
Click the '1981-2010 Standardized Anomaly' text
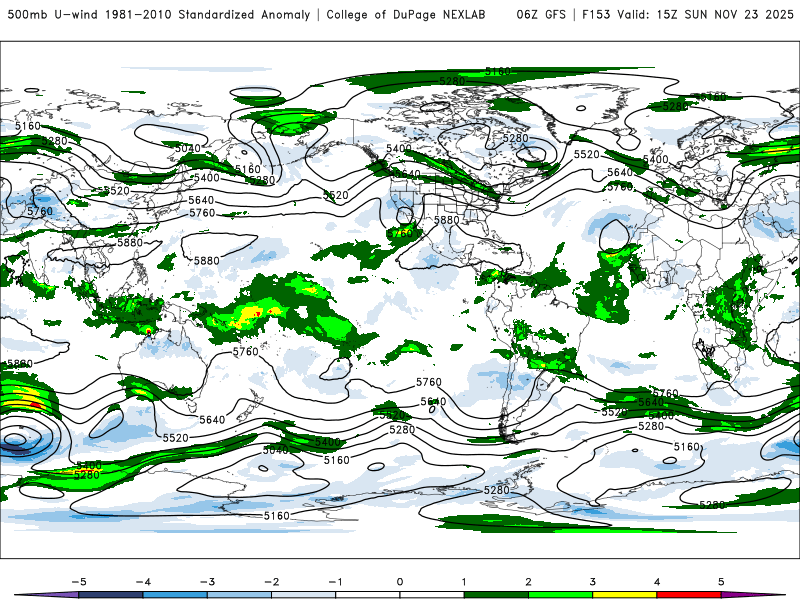tap(208, 14)
